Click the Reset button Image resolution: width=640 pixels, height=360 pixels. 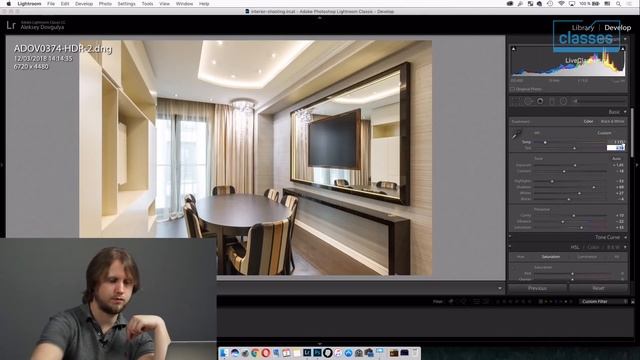click(x=598, y=288)
